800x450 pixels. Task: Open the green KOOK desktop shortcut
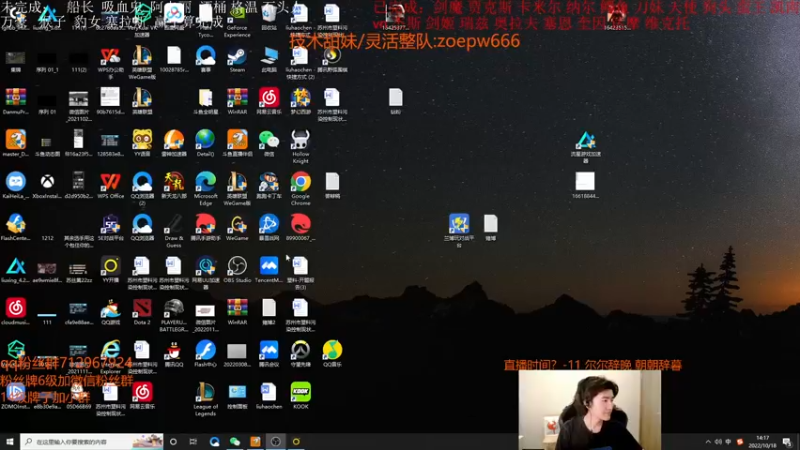click(x=301, y=396)
